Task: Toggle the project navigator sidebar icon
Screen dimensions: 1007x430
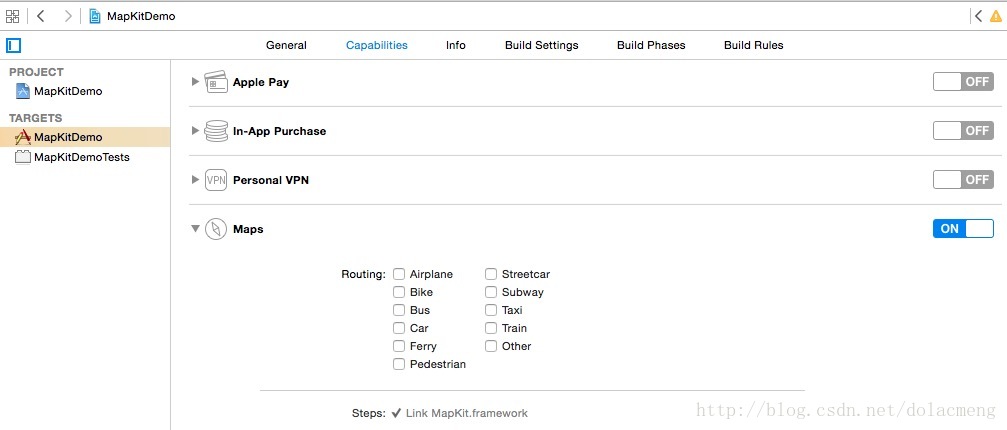Action: pos(13,46)
